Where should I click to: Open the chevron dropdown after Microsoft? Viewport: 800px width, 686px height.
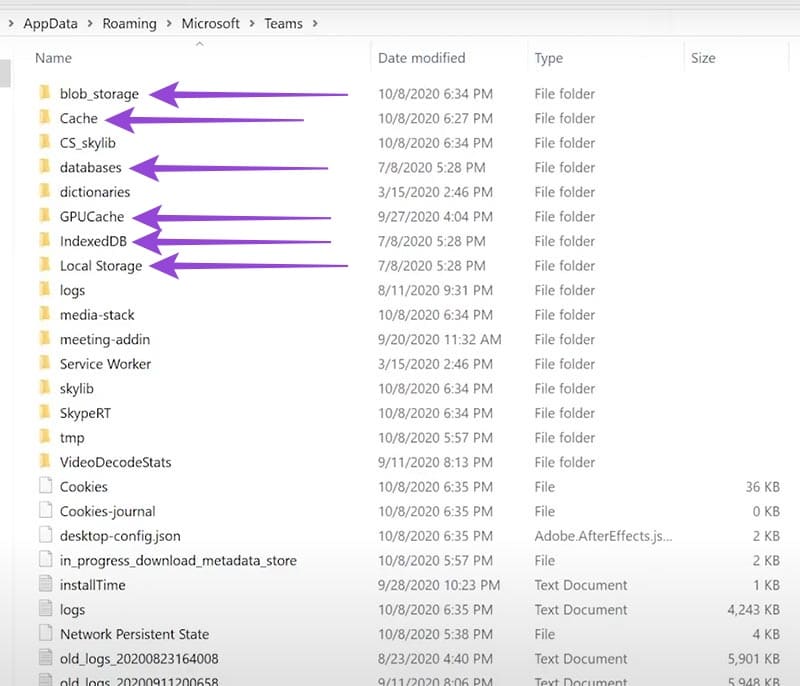point(252,23)
